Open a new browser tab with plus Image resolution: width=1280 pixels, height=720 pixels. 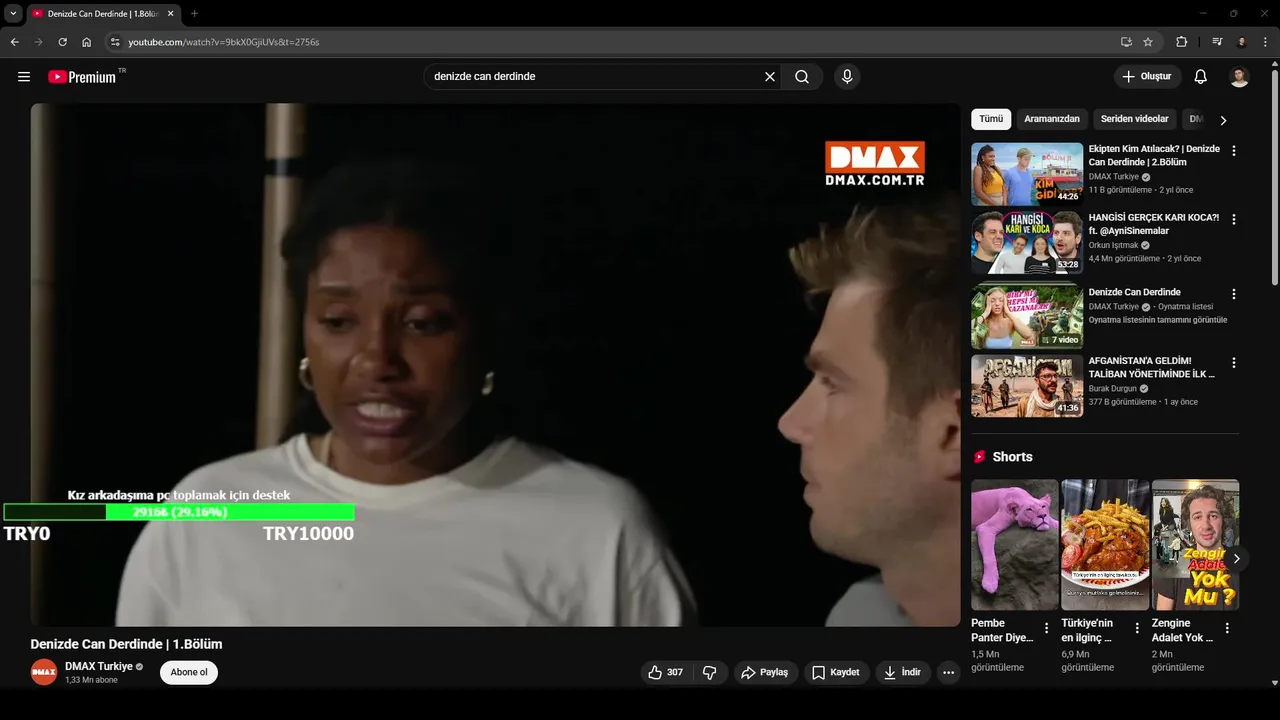194,14
